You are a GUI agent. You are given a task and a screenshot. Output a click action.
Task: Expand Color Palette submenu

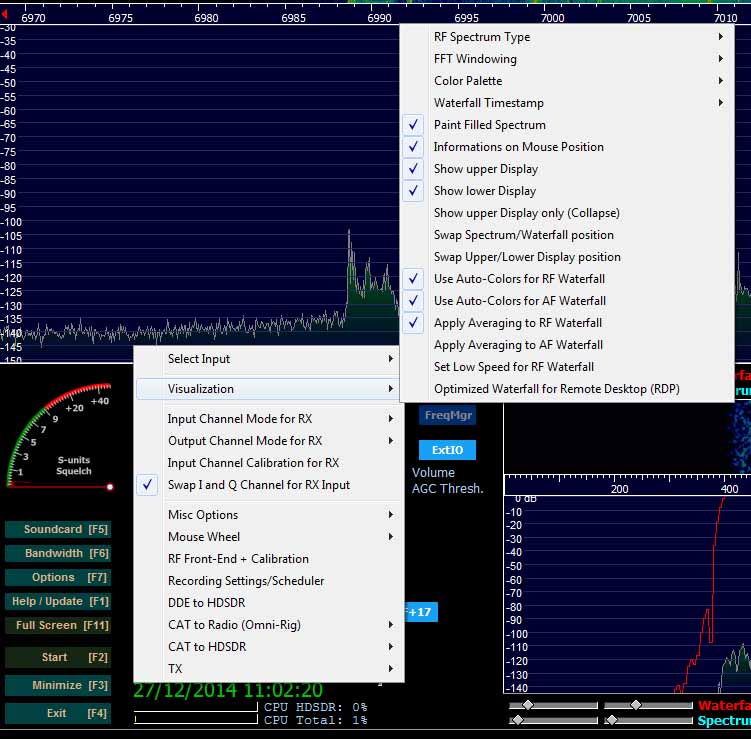click(x=567, y=81)
